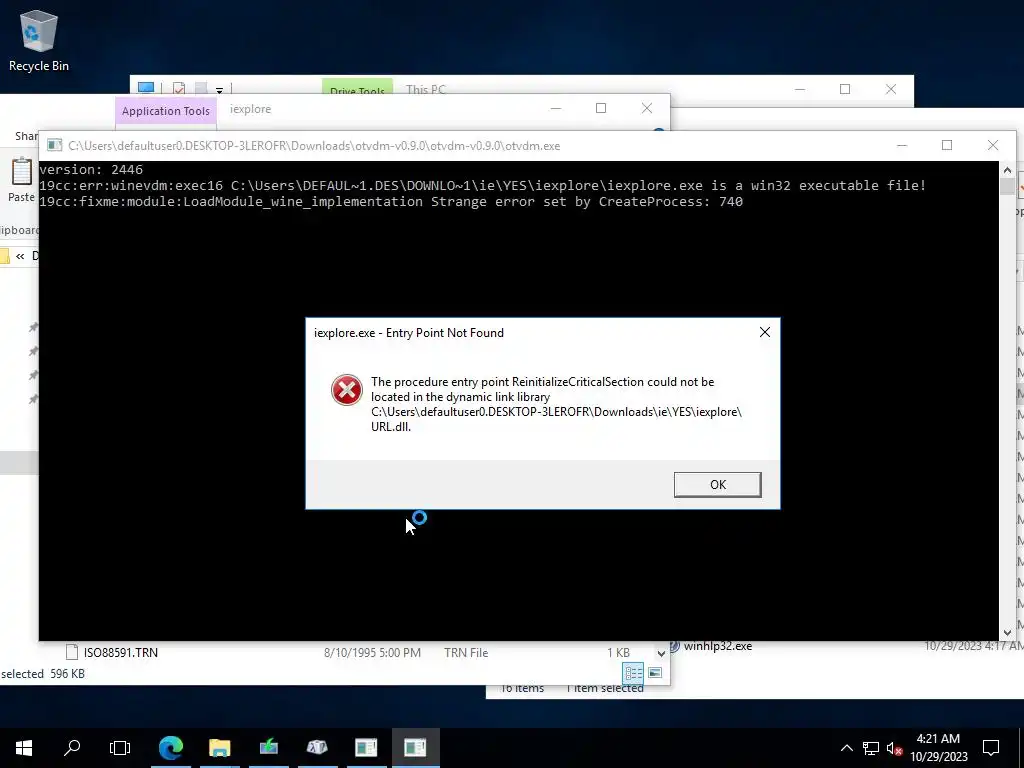Image resolution: width=1024 pixels, height=768 pixels.
Task: Click the Properties quick access icon in This PC window
Action: click(179, 88)
